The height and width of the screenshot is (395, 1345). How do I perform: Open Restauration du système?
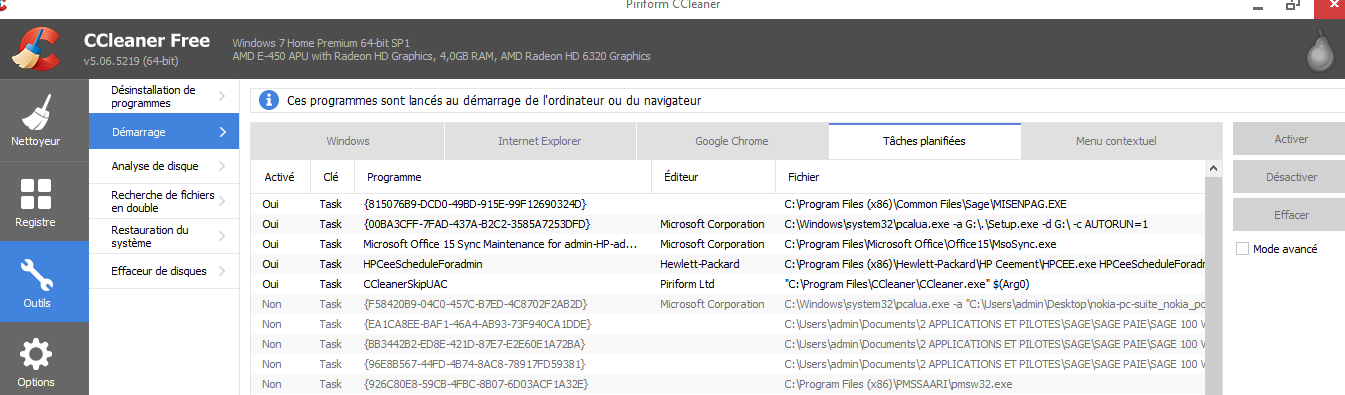click(164, 236)
